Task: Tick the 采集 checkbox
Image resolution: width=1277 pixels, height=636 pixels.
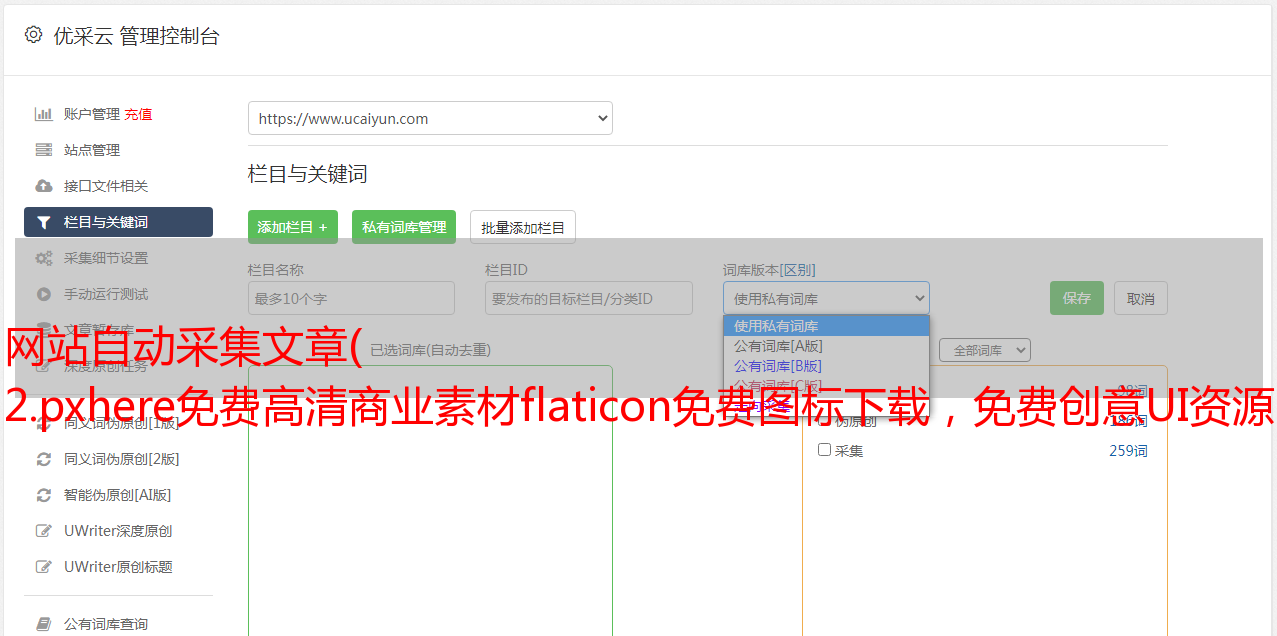Action: pos(825,450)
